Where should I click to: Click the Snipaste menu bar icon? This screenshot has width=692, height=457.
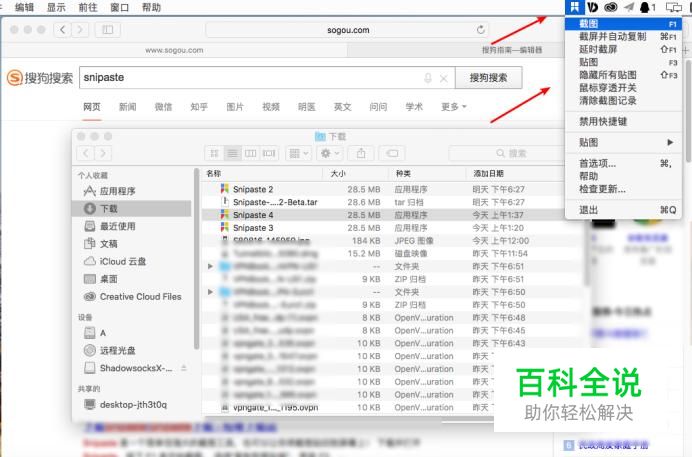coord(575,7)
